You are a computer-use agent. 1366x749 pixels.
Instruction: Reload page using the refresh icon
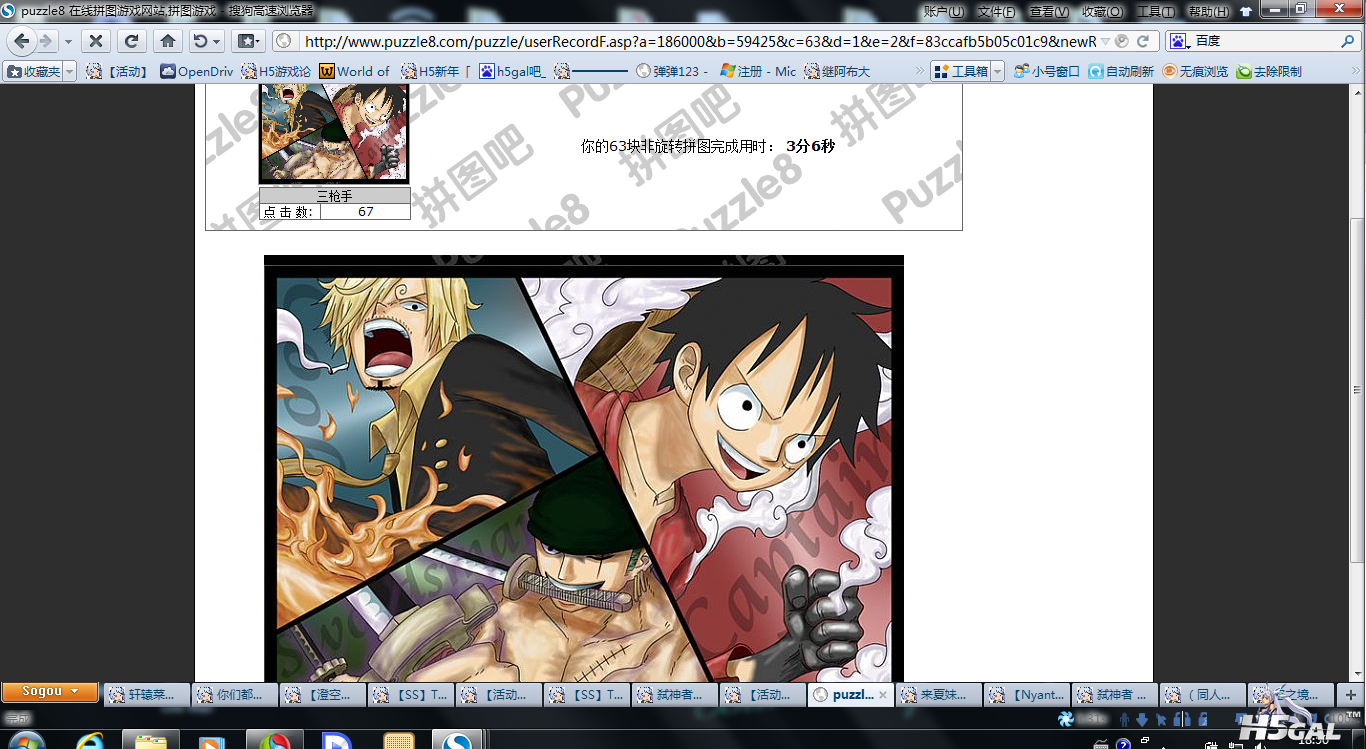point(131,41)
